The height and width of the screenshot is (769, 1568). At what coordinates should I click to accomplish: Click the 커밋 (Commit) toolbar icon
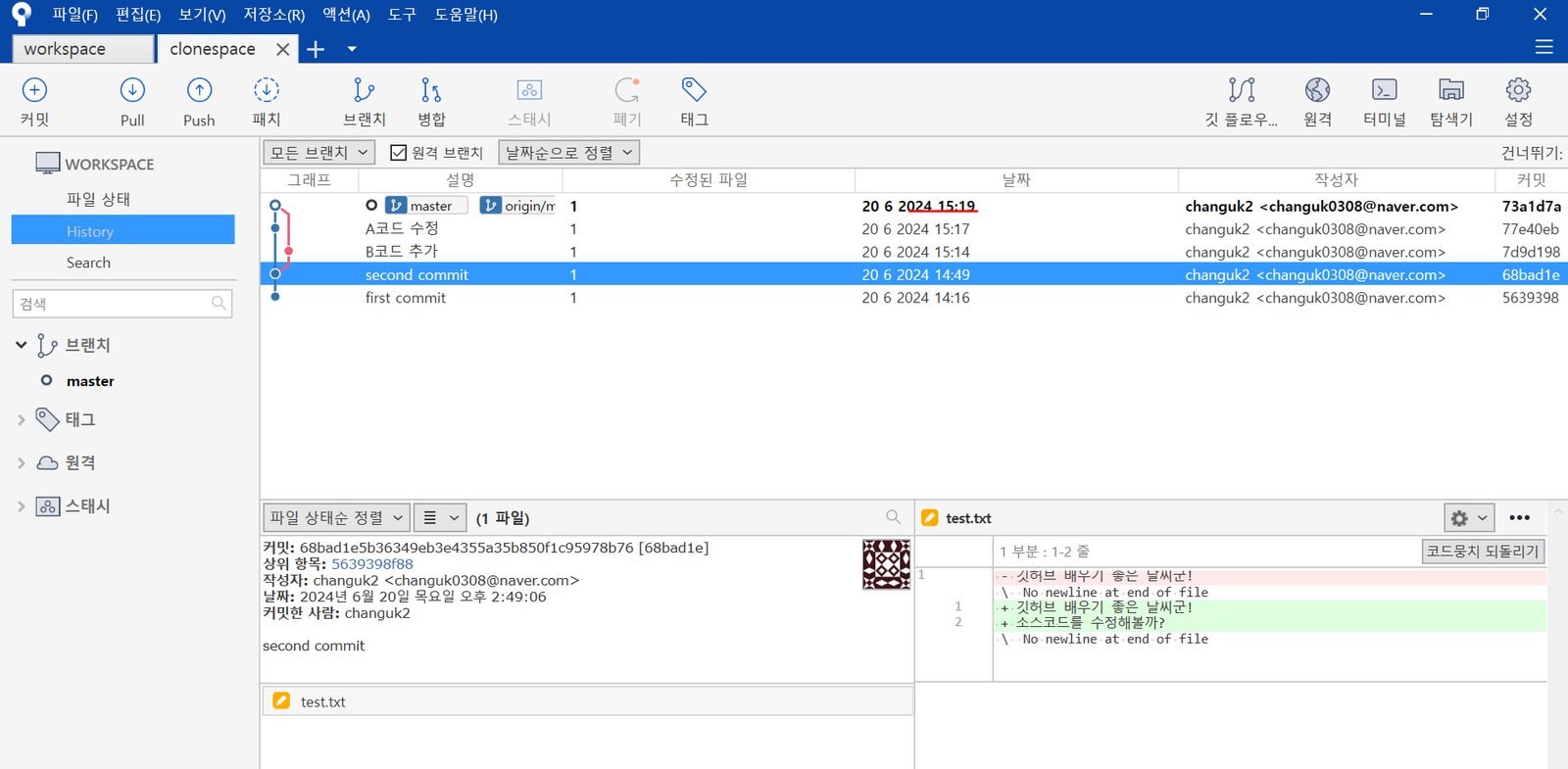34,90
